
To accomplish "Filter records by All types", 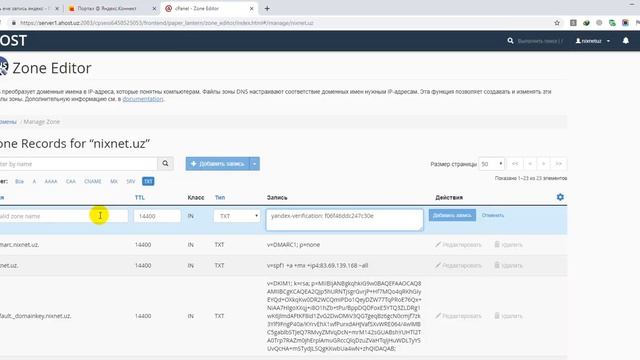I will pos(19,181).
